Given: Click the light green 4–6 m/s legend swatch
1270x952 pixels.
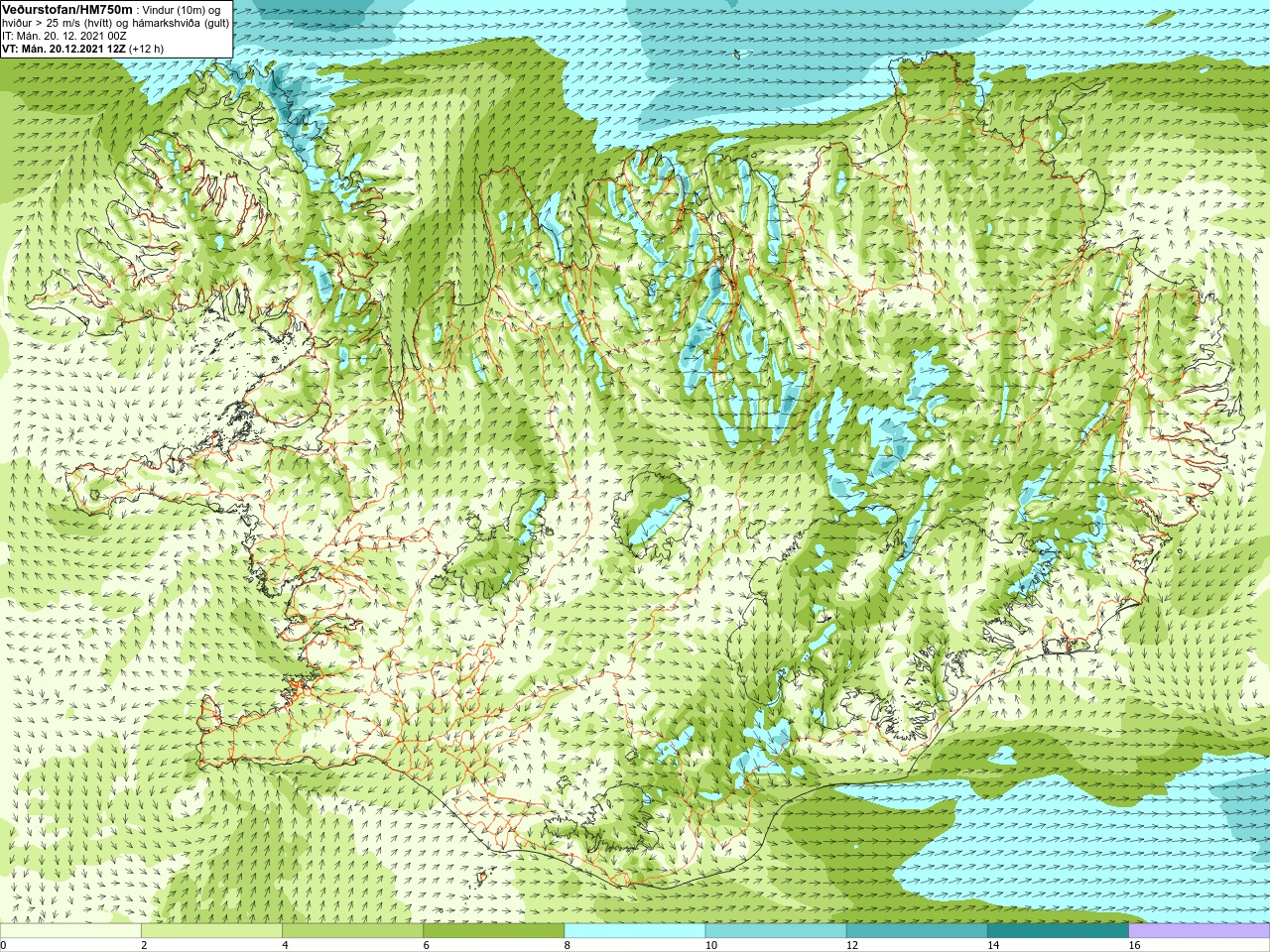Looking at the screenshot, I should click(352, 931).
